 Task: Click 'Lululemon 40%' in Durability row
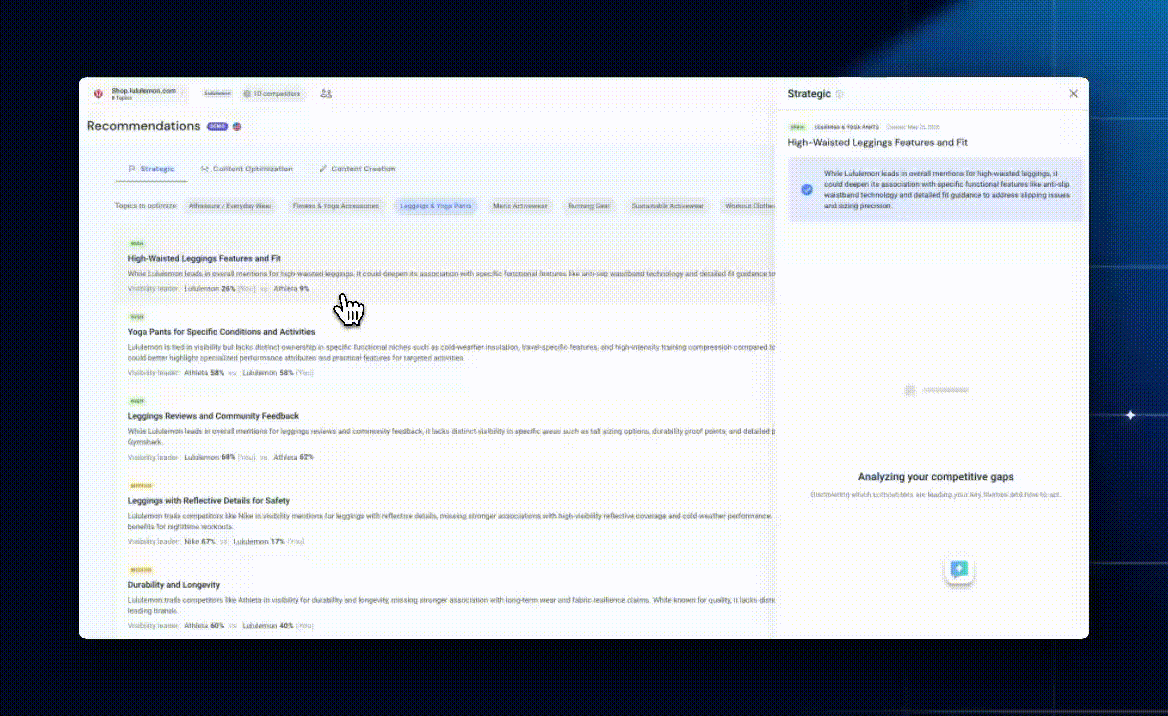(x=267, y=627)
